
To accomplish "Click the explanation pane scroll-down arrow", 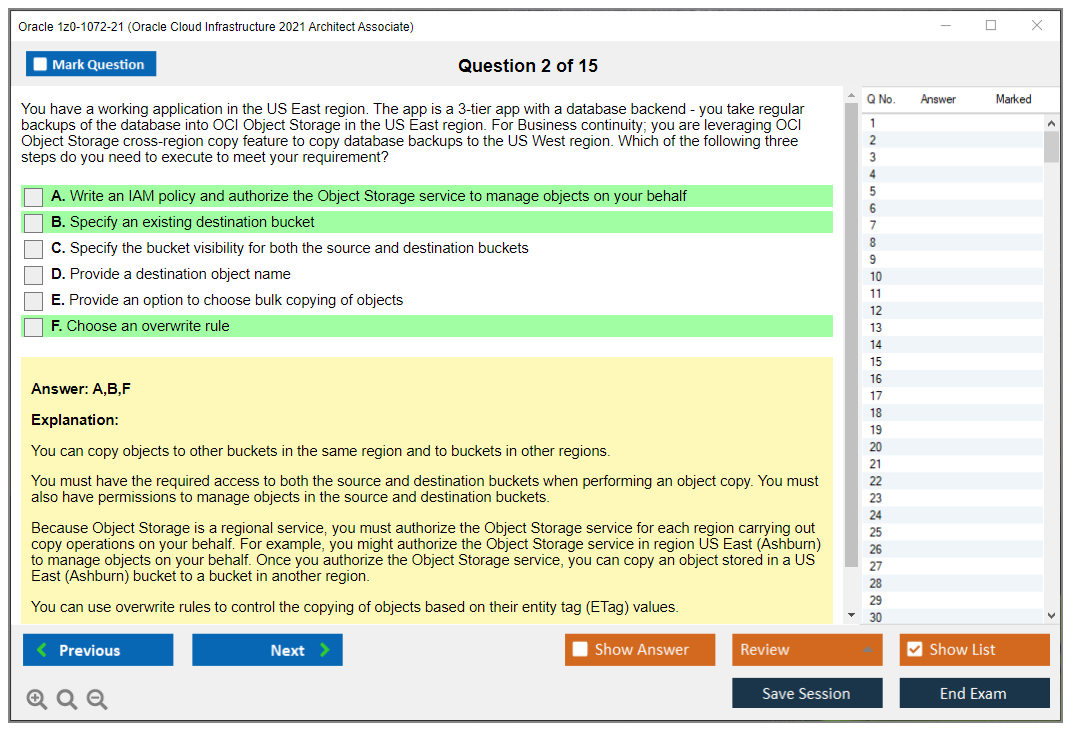I will click(851, 615).
